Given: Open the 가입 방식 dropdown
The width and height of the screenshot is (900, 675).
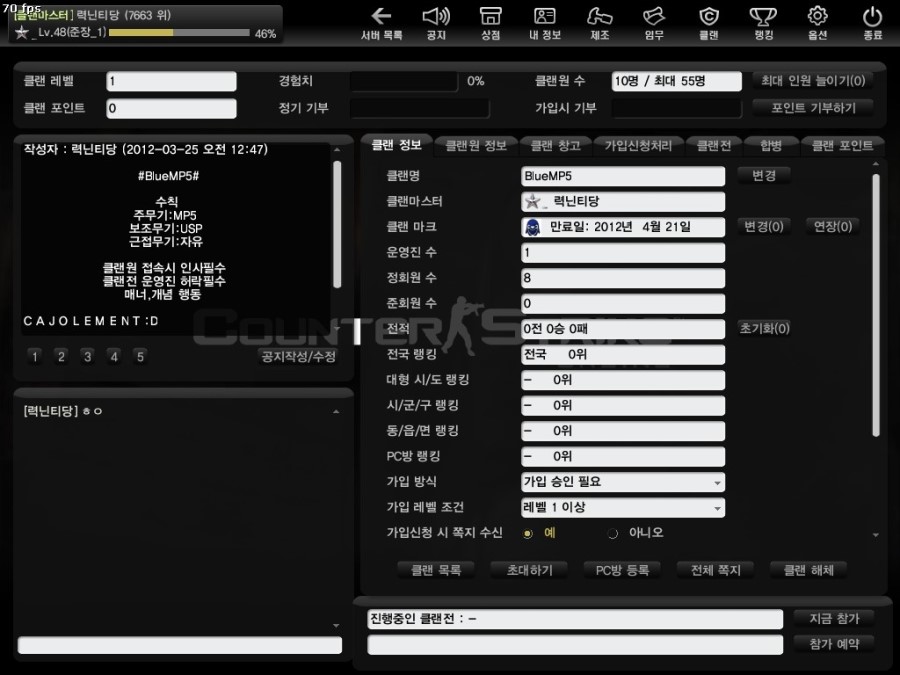Looking at the screenshot, I should (623, 482).
